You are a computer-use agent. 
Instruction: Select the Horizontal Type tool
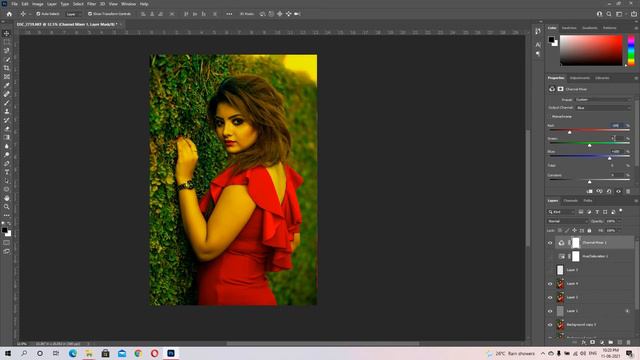pyautogui.click(x=7, y=172)
